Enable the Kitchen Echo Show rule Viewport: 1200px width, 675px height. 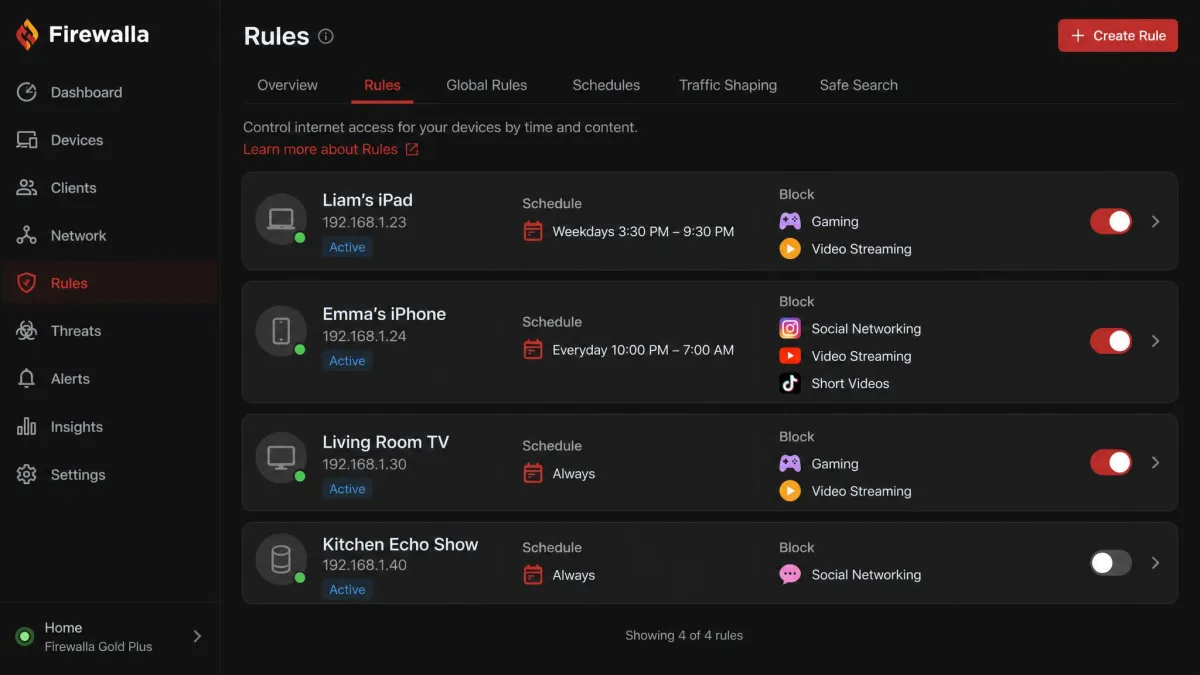(x=1111, y=563)
